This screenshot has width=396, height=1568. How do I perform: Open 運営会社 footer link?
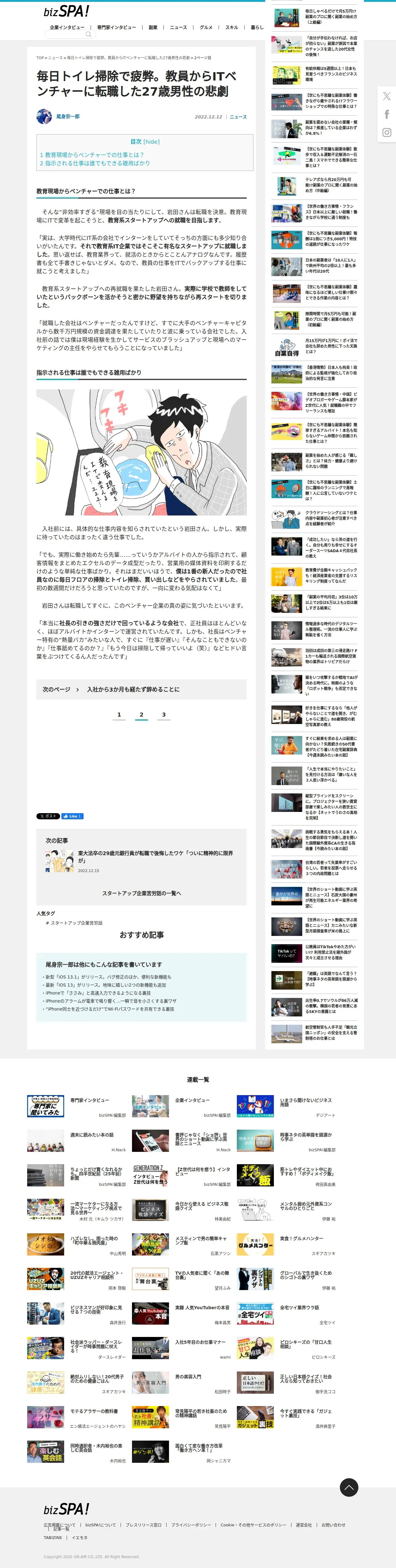(x=303, y=1525)
